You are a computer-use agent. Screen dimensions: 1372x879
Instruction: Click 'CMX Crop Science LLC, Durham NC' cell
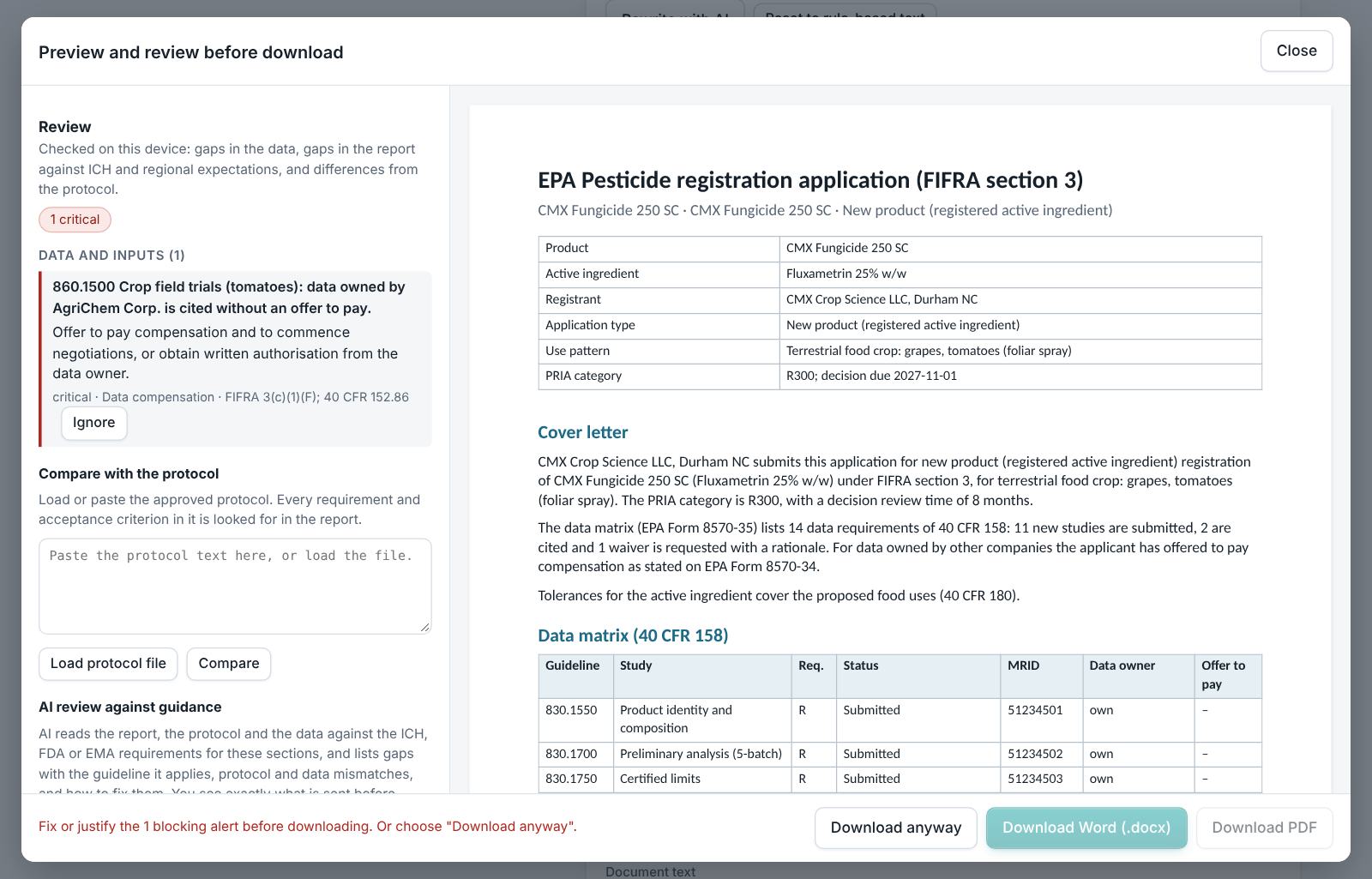tap(1020, 299)
